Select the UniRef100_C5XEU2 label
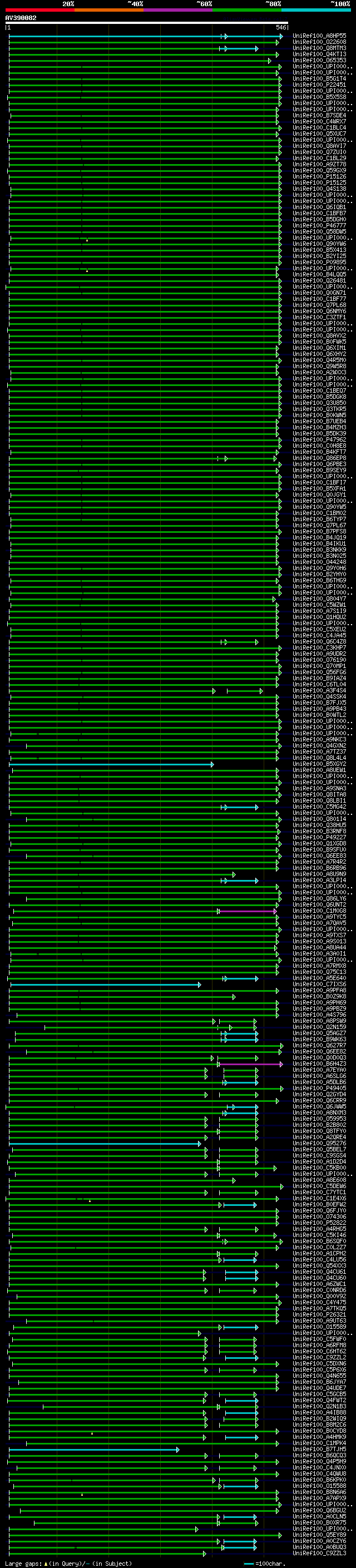Screen dimensions: 356x1568 click(x=319, y=630)
